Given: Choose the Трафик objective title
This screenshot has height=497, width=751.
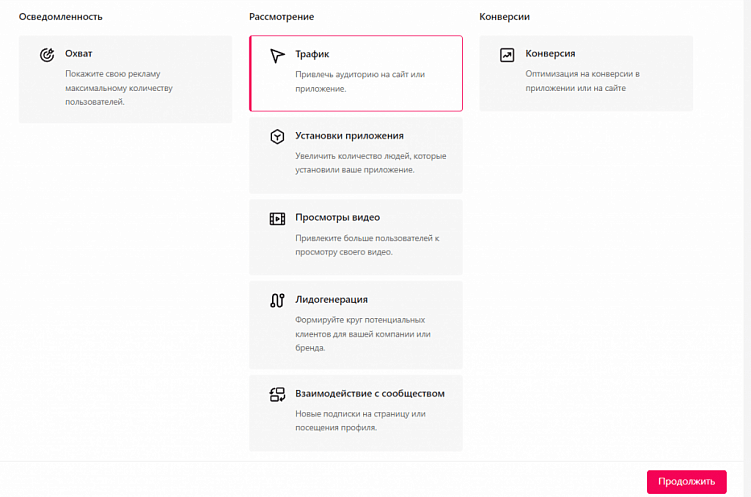Looking at the screenshot, I should click(312, 54).
